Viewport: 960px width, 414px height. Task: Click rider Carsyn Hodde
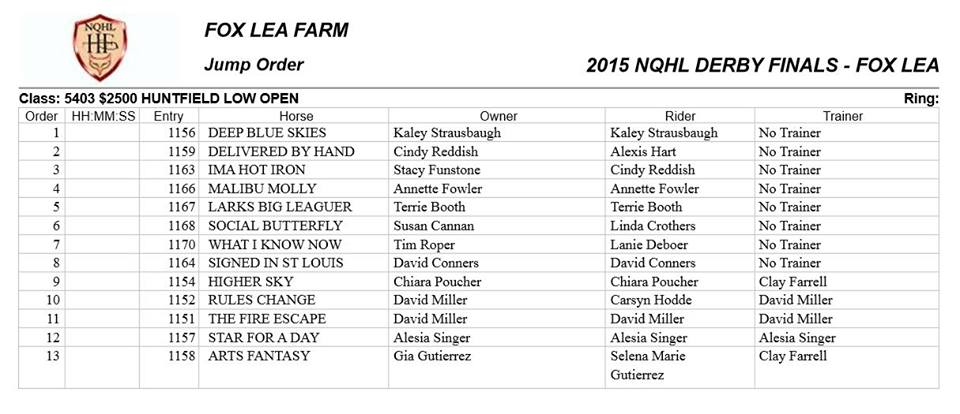pyautogui.click(x=651, y=300)
